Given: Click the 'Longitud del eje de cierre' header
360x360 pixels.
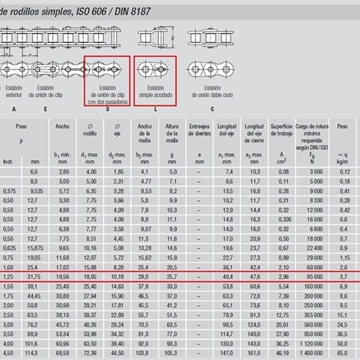Looking at the screenshot, I should coord(254,133).
